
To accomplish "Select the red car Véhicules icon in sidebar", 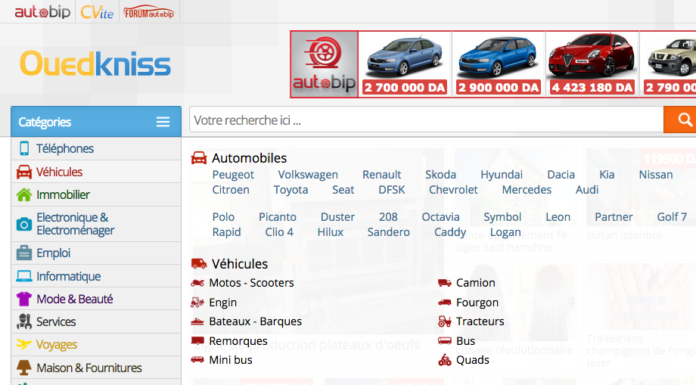I will (x=24, y=172).
